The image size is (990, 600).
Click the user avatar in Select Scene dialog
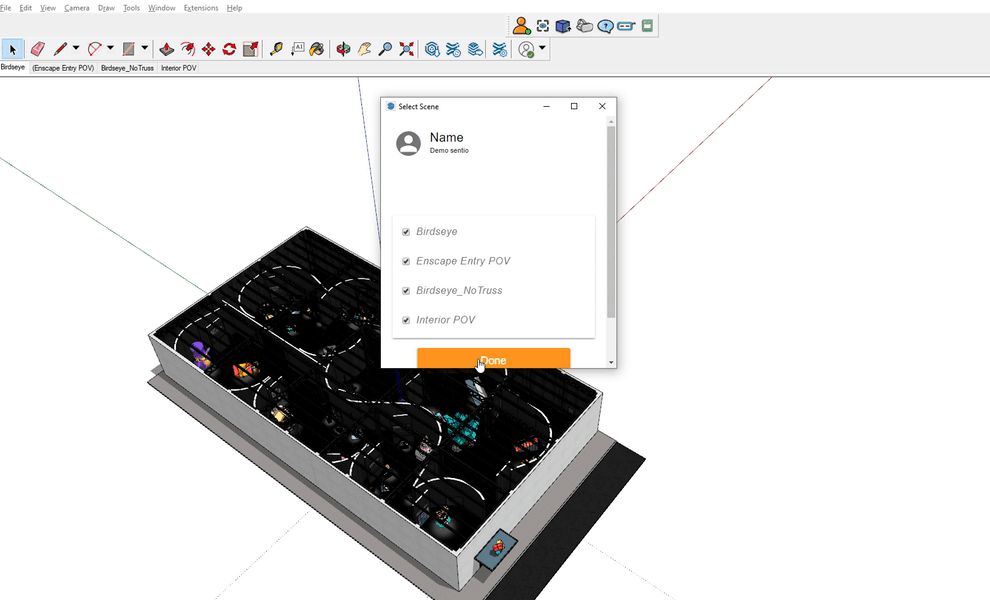(409, 143)
